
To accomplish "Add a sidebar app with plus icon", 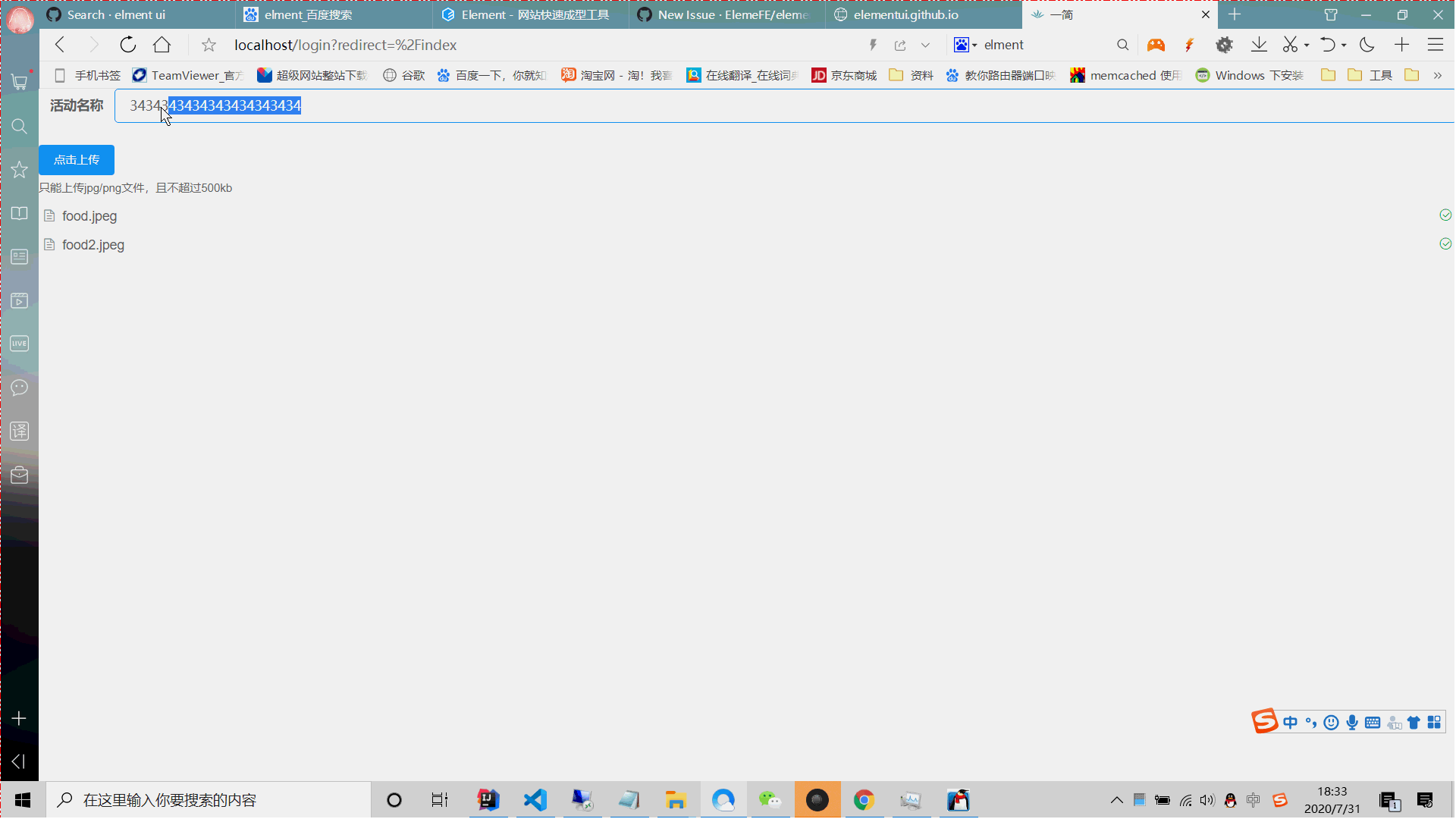I will [19, 718].
